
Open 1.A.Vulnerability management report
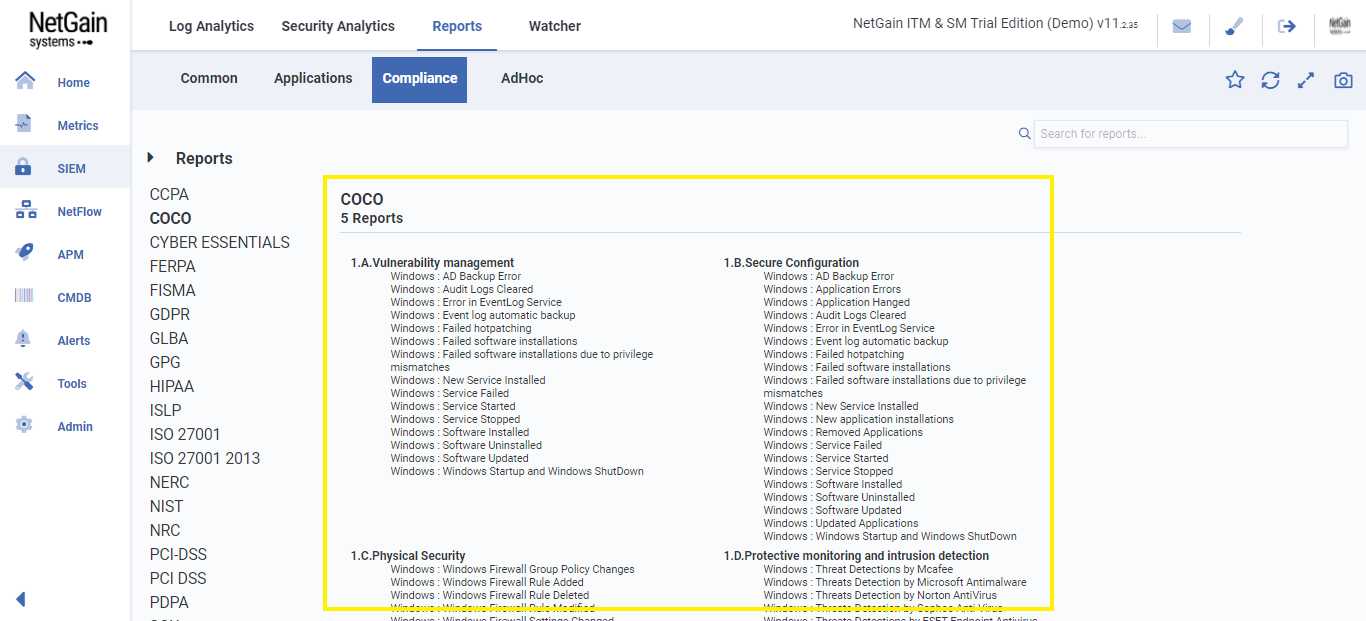(432, 263)
